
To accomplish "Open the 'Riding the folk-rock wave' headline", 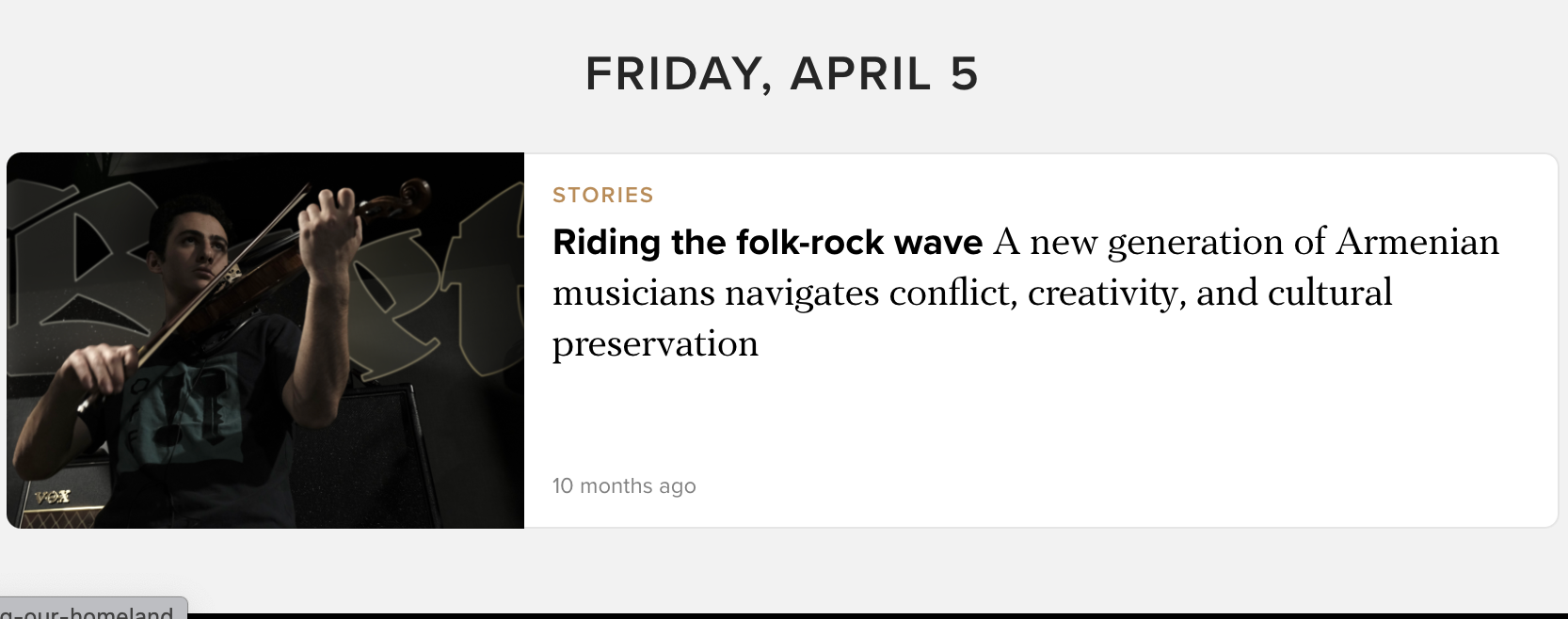I will pyautogui.click(x=767, y=243).
